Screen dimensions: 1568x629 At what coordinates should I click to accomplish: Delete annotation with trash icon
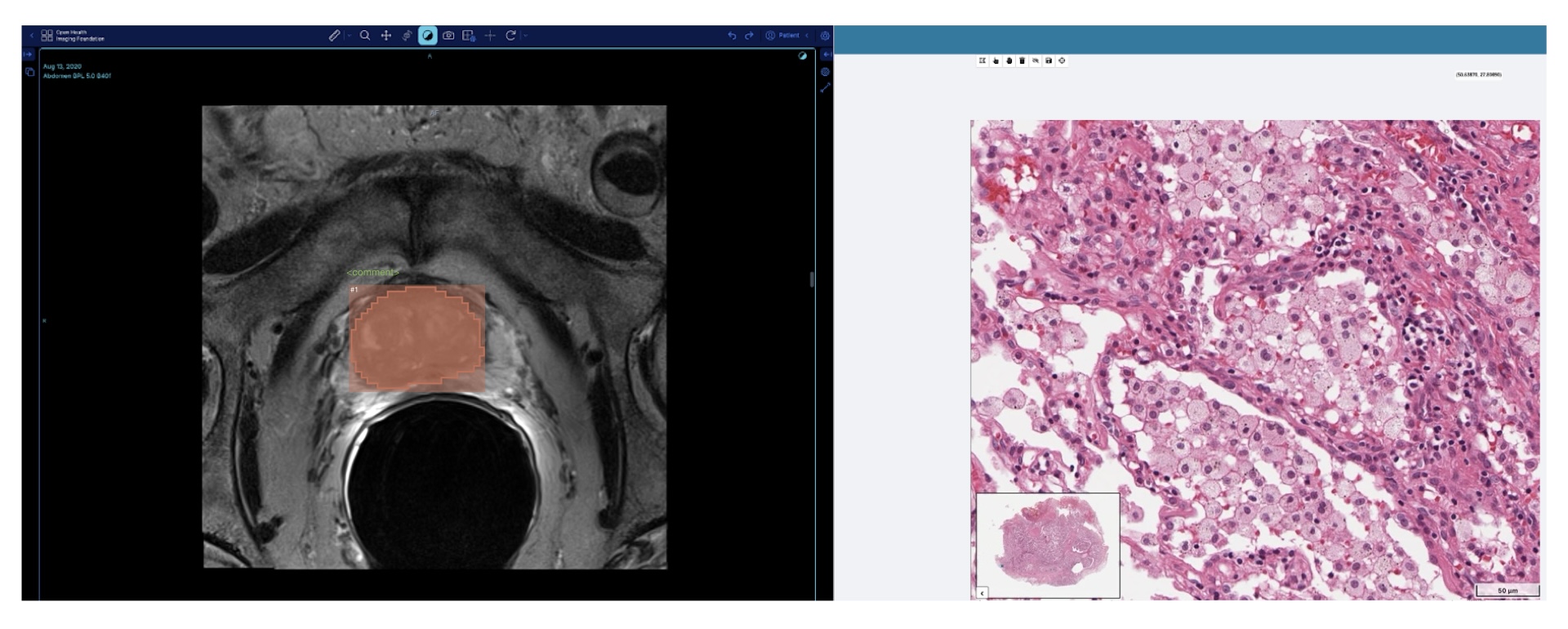click(x=1022, y=60)
